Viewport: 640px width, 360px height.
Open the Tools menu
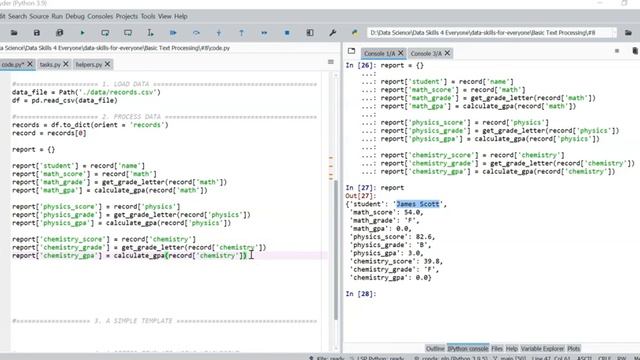pyautogui.click(x=148, y=16)
